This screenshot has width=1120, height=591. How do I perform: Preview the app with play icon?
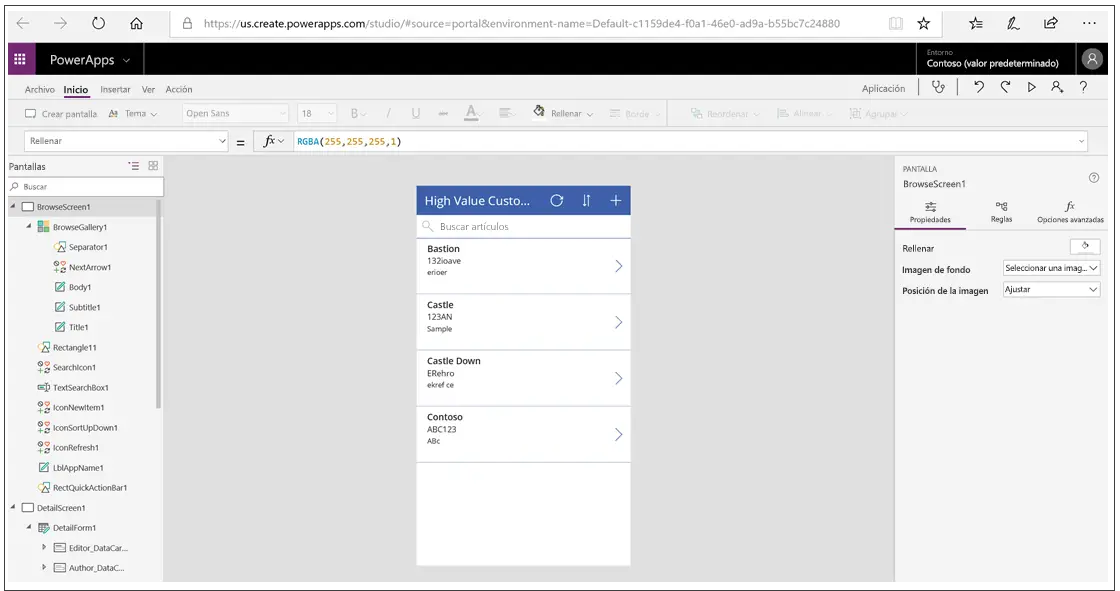(1031, 87)
